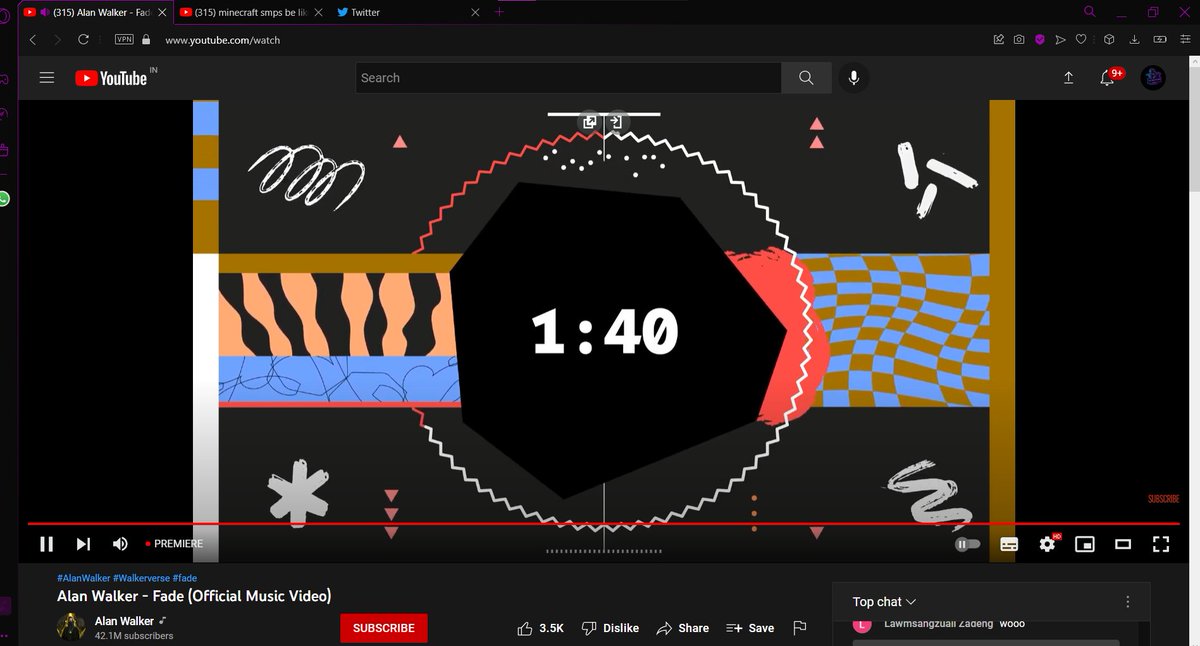Open YouTube notifications bell
This screenshot has height=646, width=1200.
point(1109,77)
